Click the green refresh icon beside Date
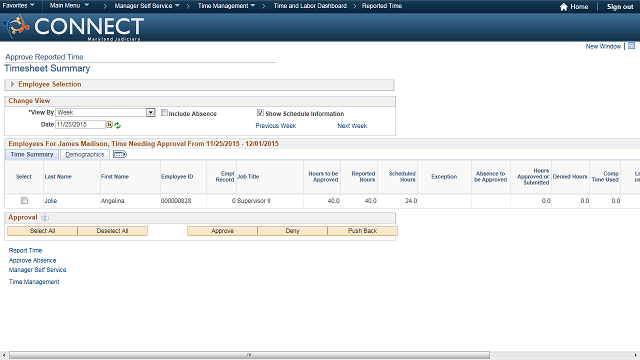This screenshot has height=360, width=640. click(x=118, y=125)
